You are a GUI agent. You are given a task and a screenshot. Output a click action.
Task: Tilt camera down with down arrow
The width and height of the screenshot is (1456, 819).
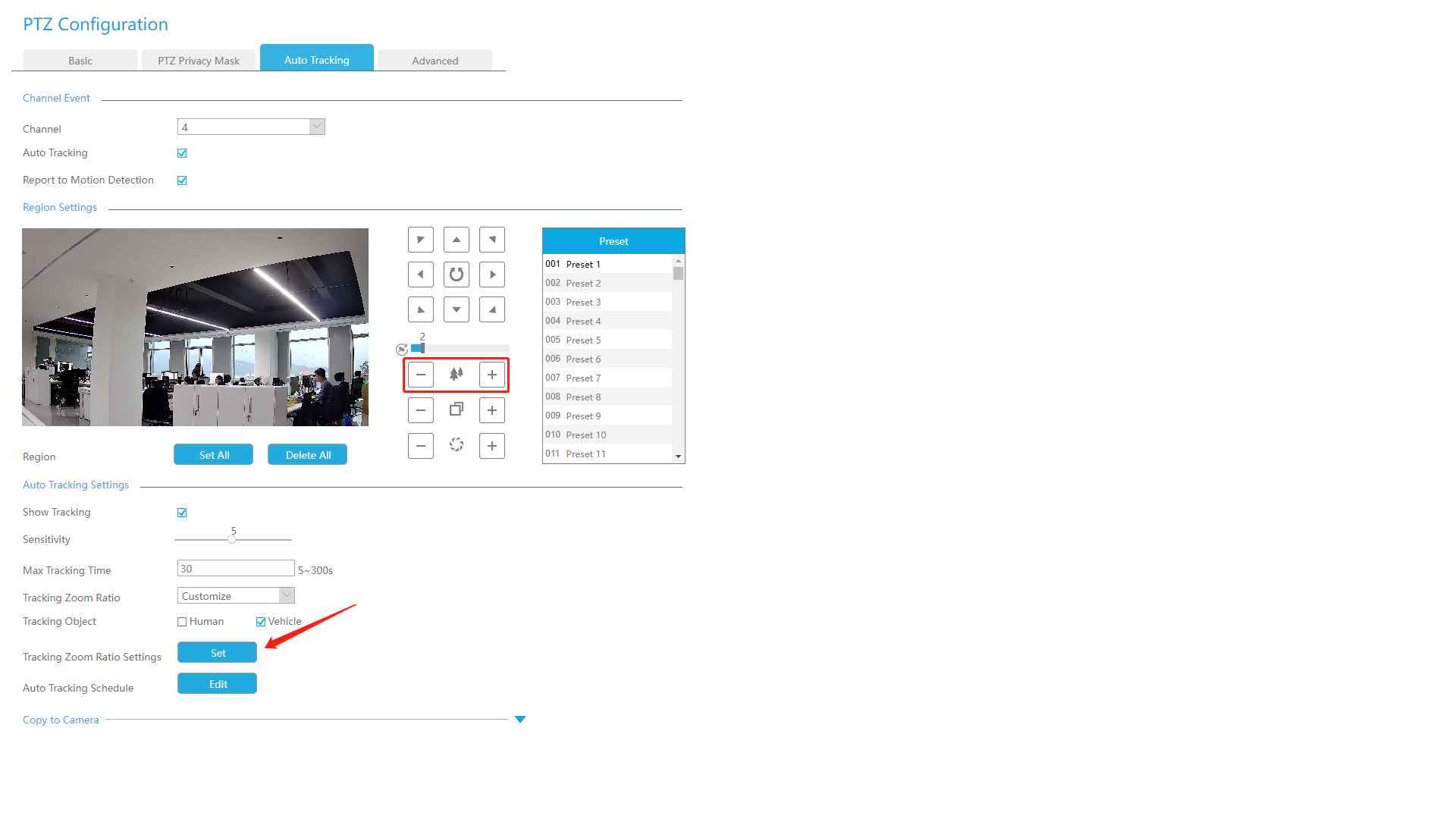point(457,309)
